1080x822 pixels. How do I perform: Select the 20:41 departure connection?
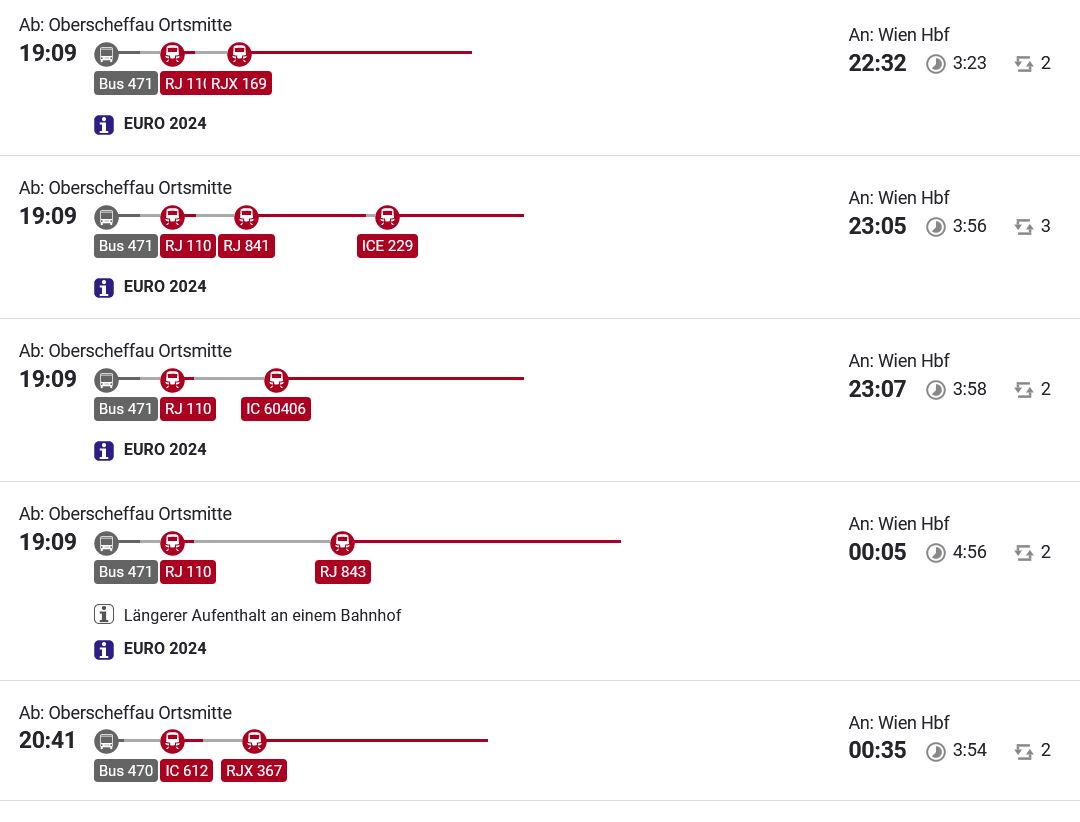pos(540,741)
